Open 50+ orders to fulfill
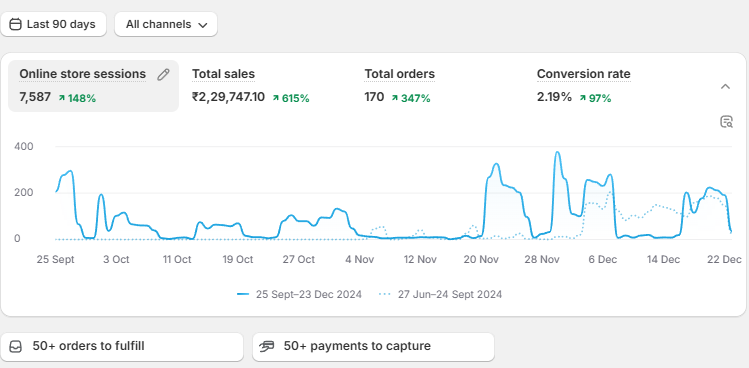Viewport: 749px width, 368px height. coord(122,346)
